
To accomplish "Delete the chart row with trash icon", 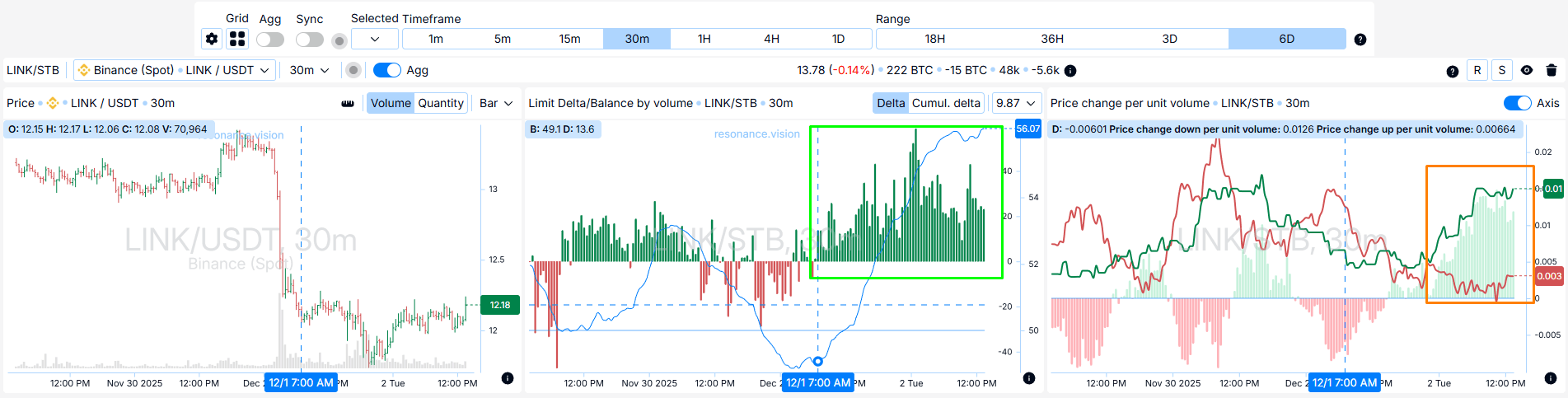I will point(1551,70).
